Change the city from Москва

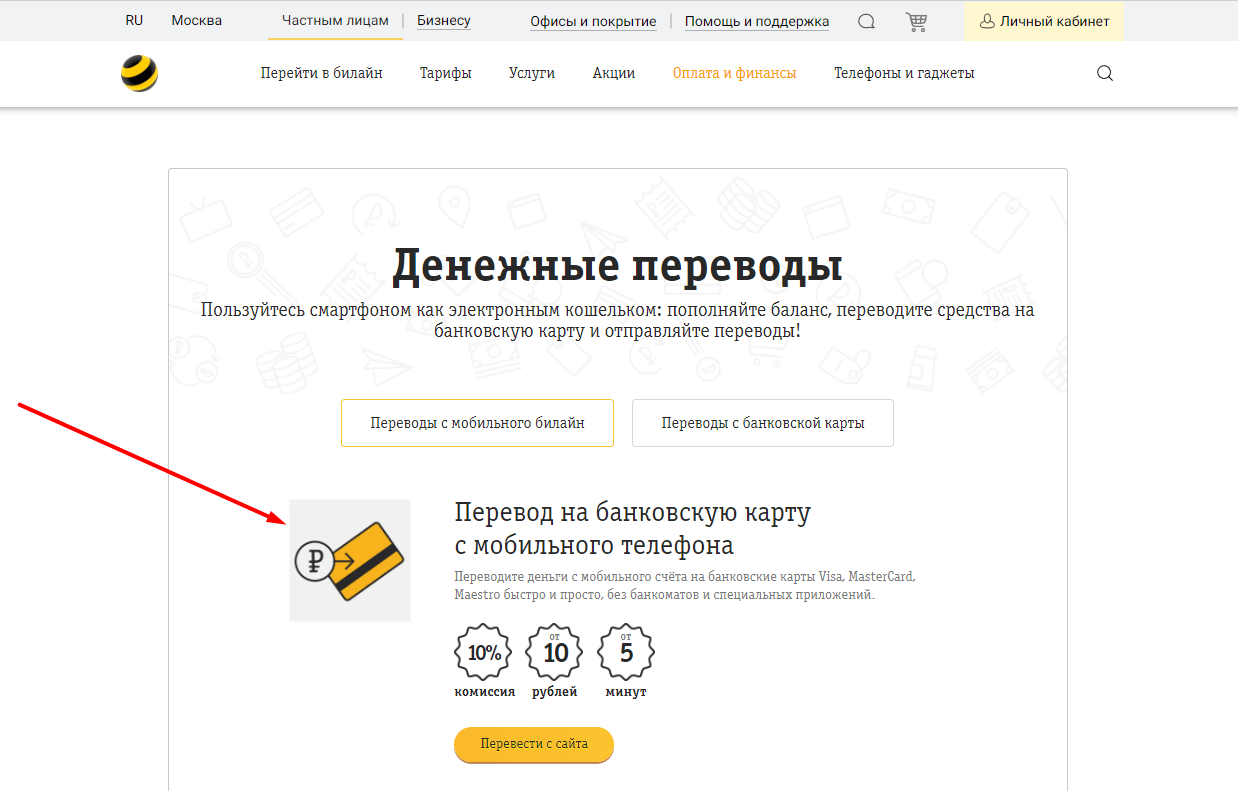click(x=196, y=21)
